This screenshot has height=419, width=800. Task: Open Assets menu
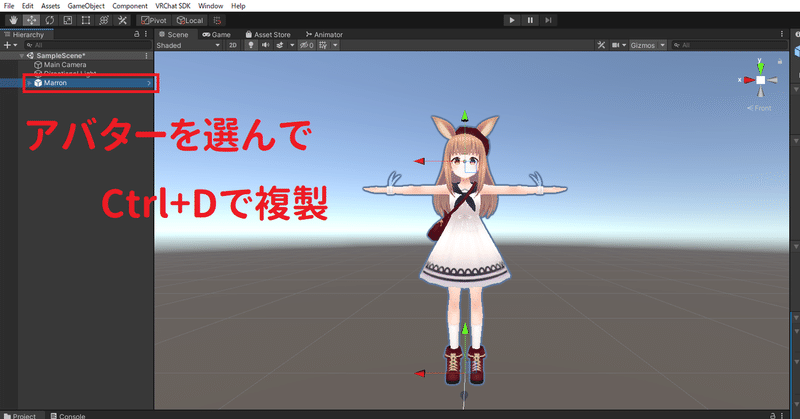tap(50, 6)
